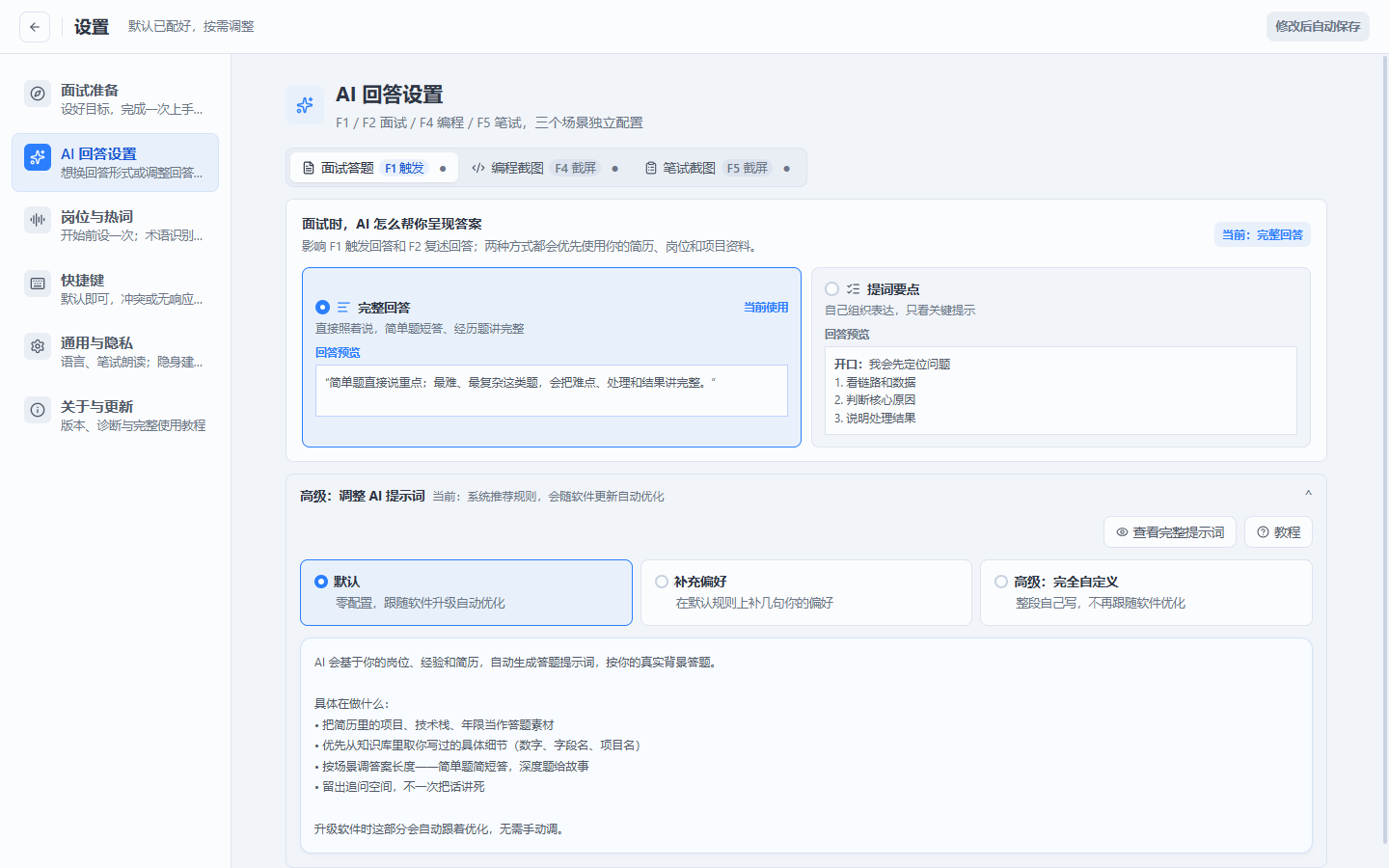Click the F4 截屏 shortcut badge

click(x=576, y=168)
